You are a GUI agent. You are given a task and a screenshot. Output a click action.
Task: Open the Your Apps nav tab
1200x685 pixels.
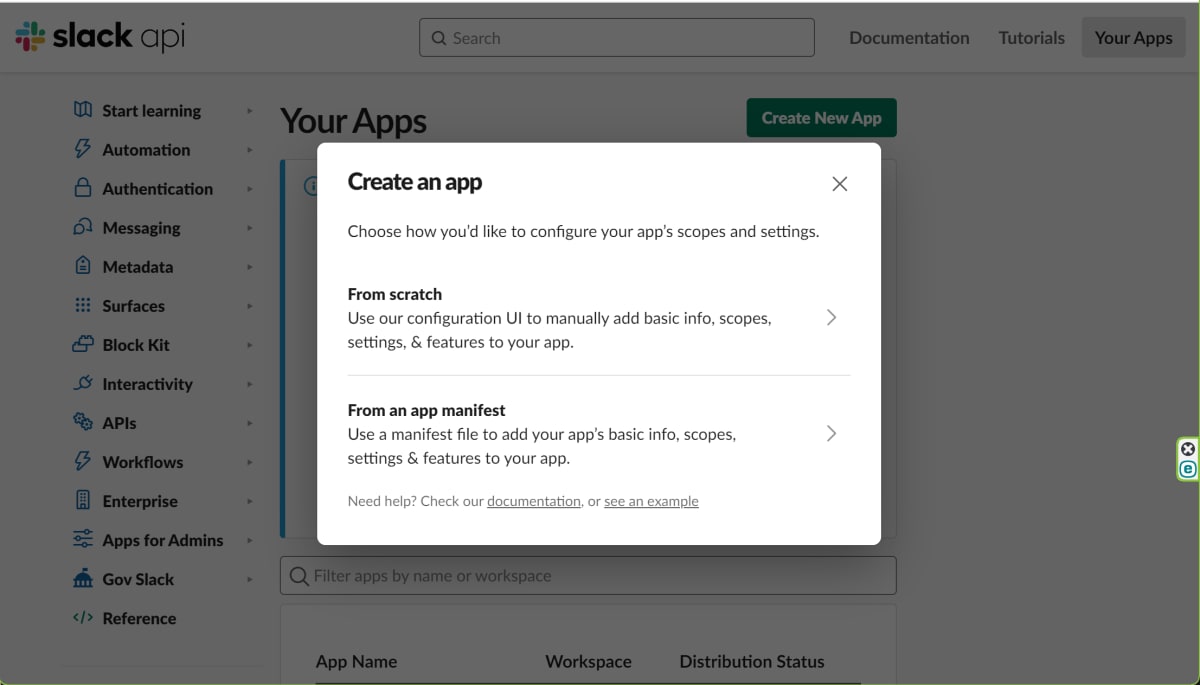pyautogui.click(x=1133, y=38)
